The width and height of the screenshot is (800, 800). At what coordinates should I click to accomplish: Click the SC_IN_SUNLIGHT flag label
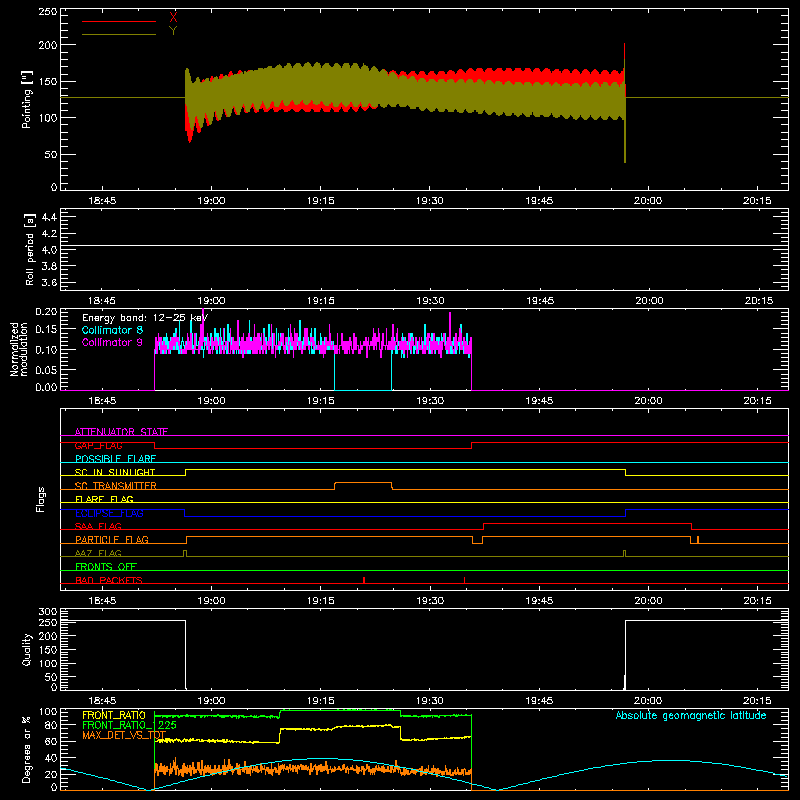tap(115, 472)
